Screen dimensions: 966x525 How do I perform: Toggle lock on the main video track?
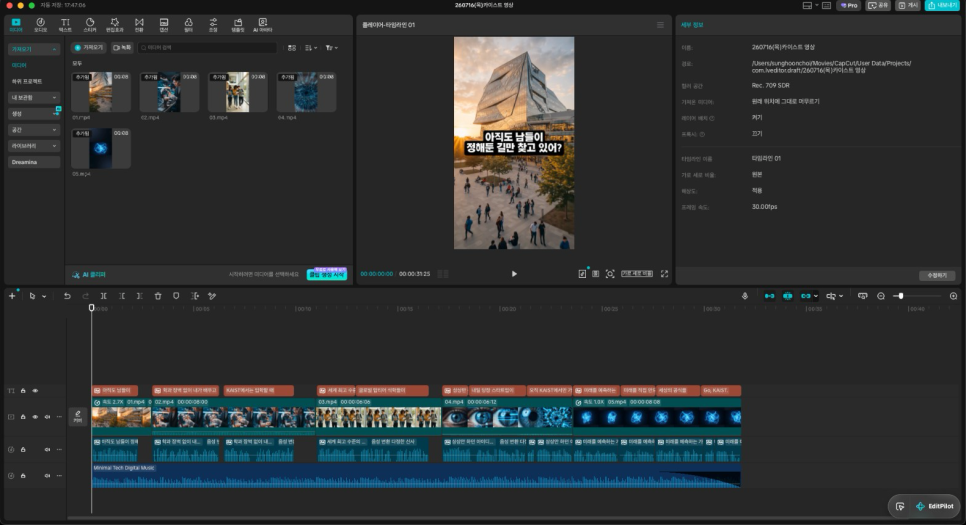(x=23, y=417)
